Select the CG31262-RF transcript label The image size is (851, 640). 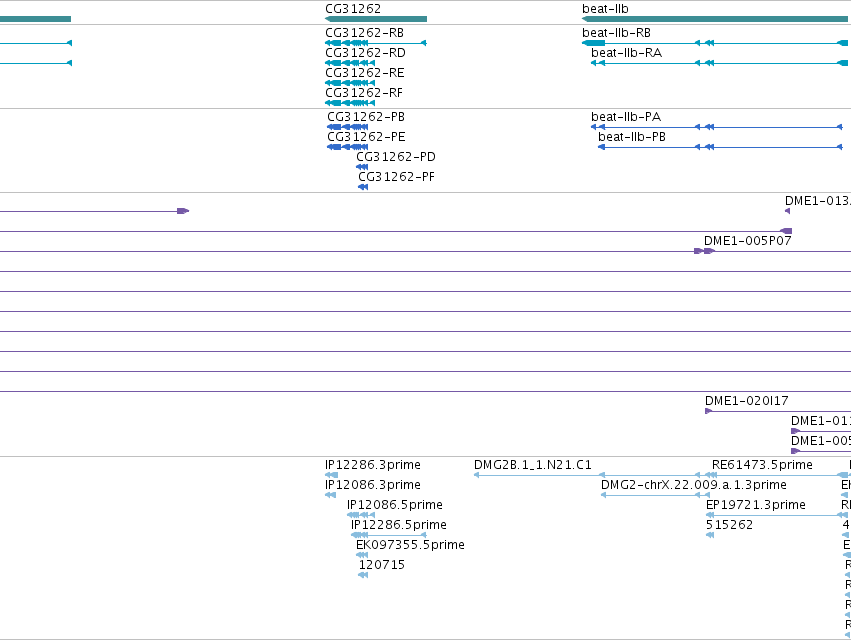pyautogui.click(x=364, y=93)
